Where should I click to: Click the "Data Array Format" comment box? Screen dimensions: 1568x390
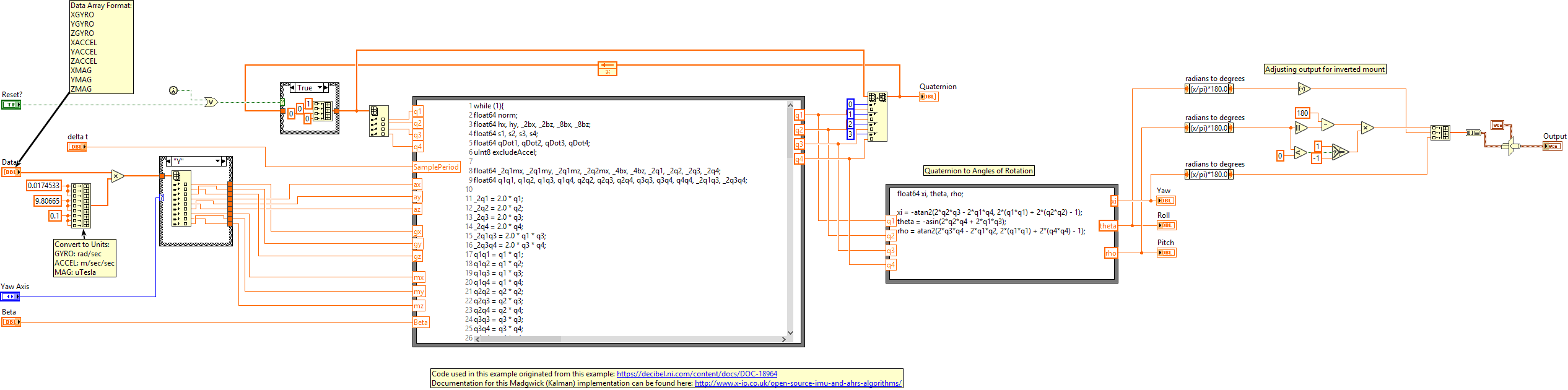pyautogui.click(x=101, y=47)
